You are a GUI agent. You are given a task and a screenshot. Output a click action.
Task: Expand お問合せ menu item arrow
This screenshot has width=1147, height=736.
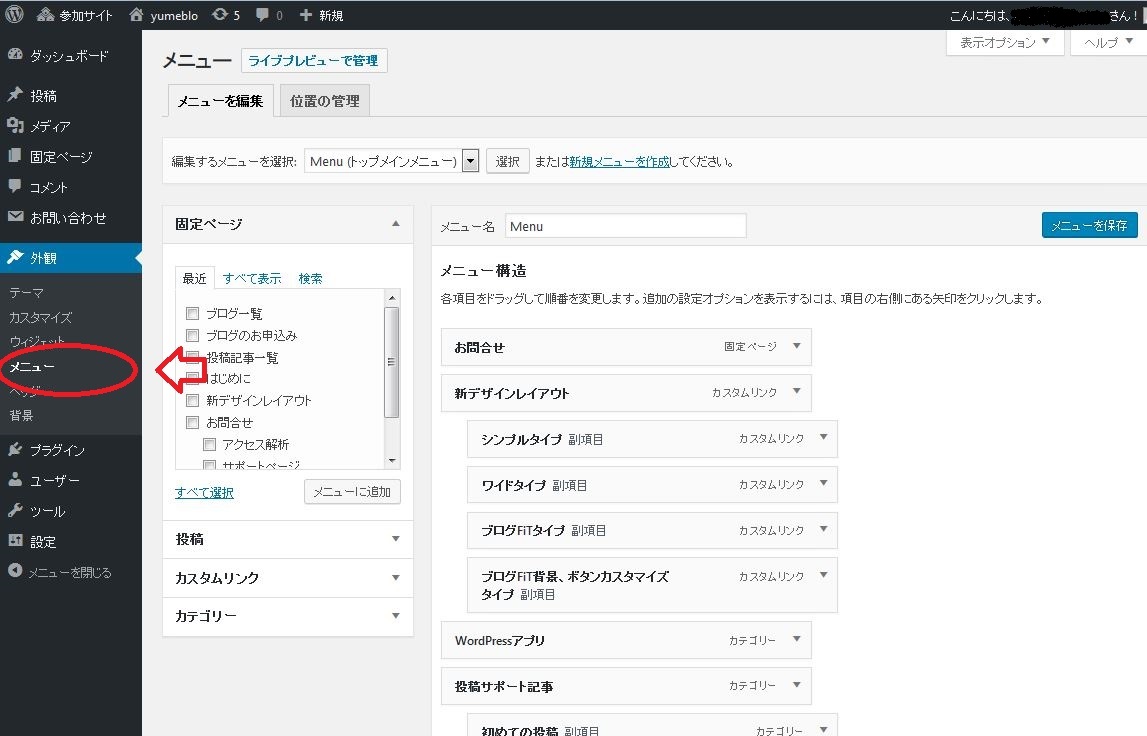797,346
